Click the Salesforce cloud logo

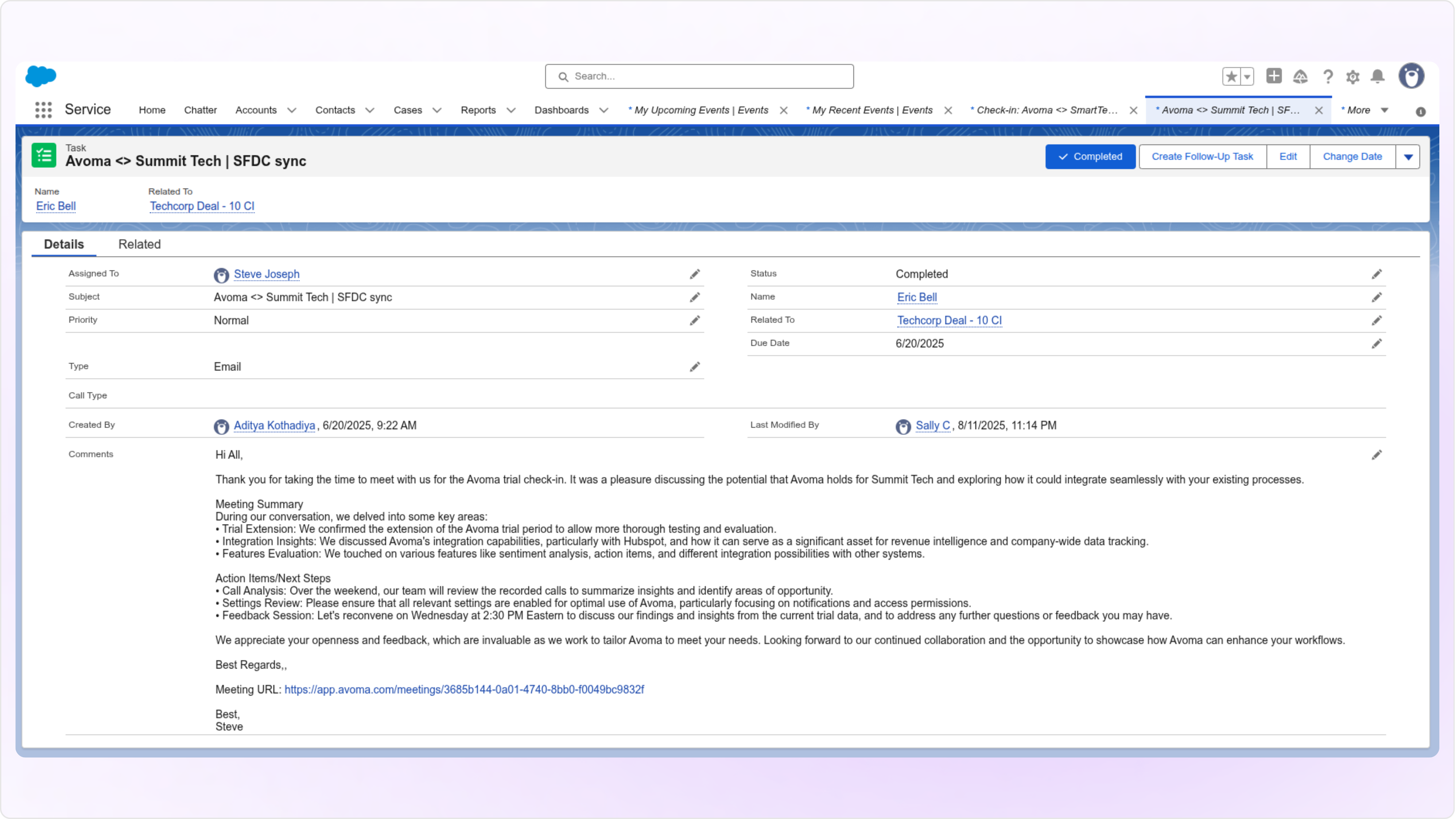coord(41,76)
